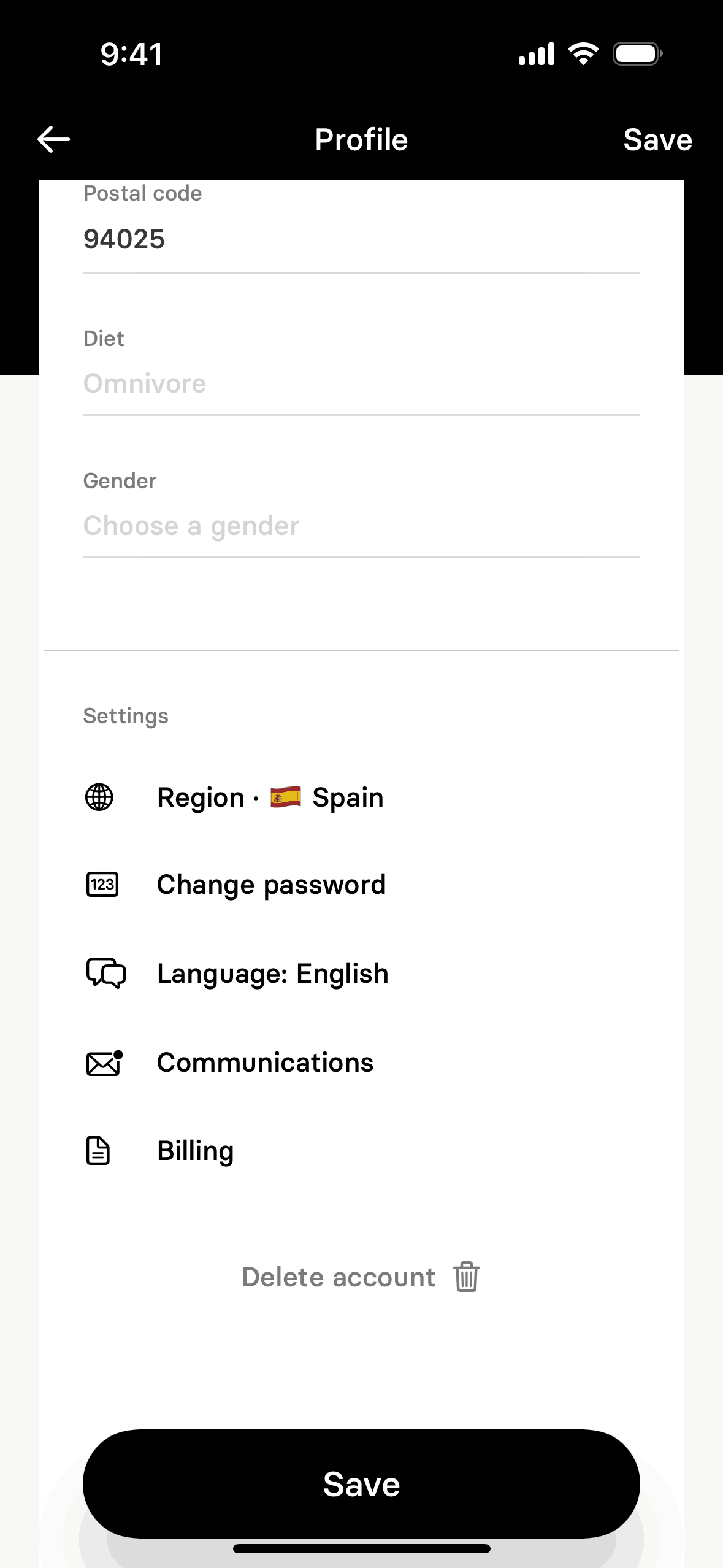This screenshot has height=1568, width=723.
Task: Open the Diet selector showing Omnivore
Action: pos(361,384)
